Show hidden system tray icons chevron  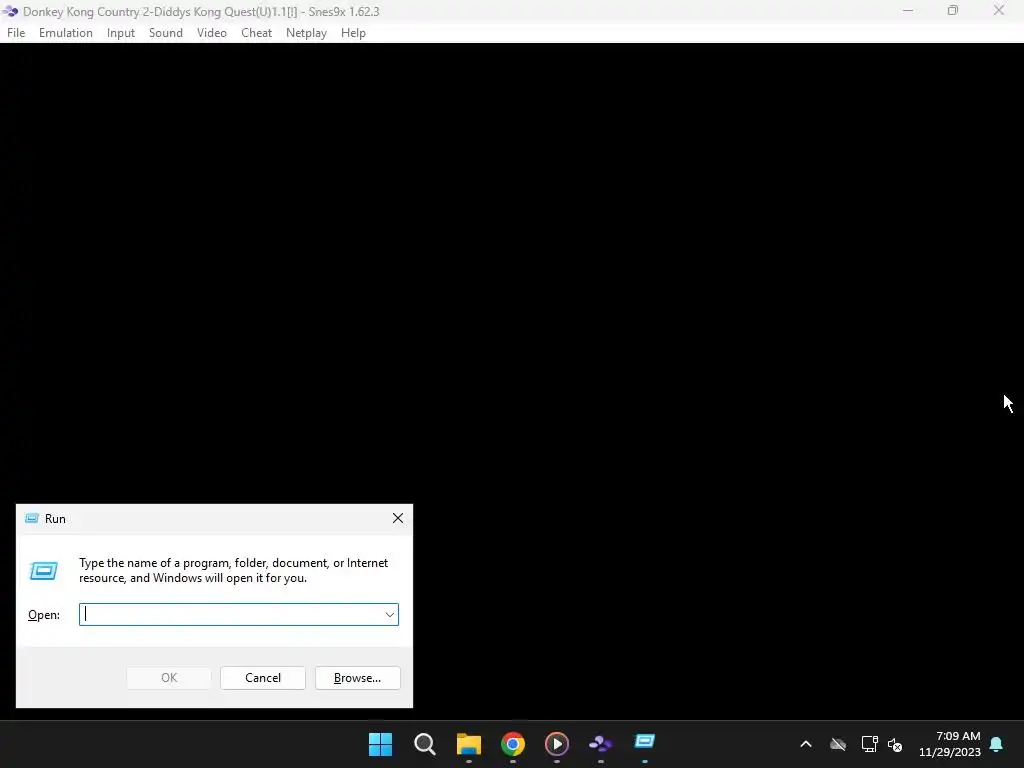(806, 744)
